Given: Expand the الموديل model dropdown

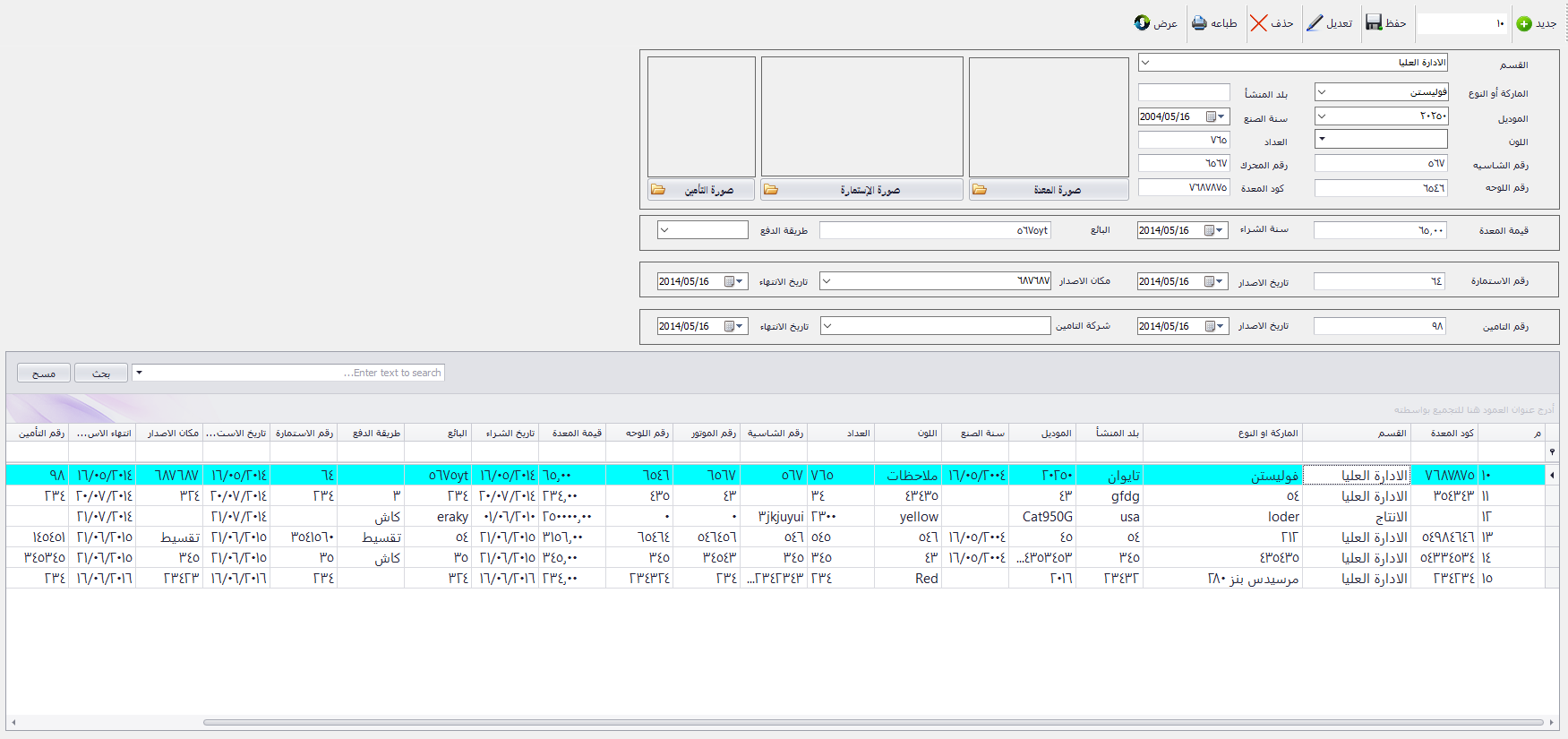Looking at the screenshot, I should [1322, 116].
